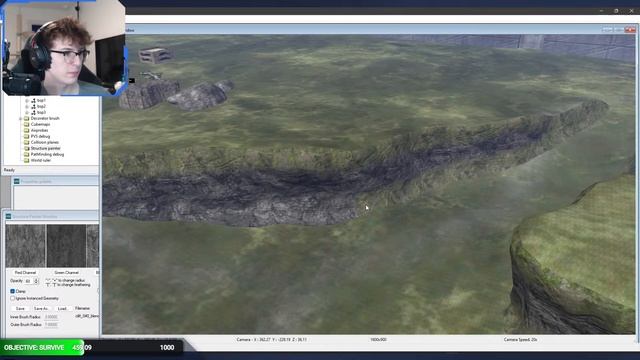Expand the bsp1 tree node
Viewport: 640px width, 360px height.
click(27, 100)
